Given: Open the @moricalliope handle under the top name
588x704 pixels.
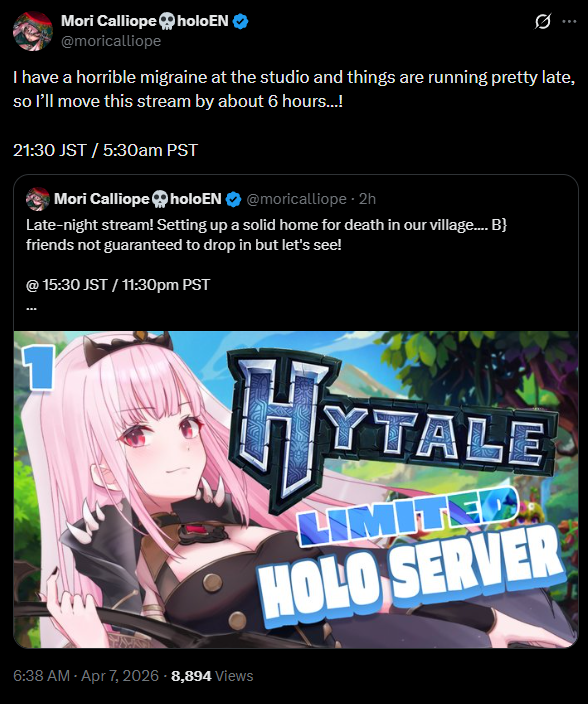Looking at the screenshot, I should pyautogui.click(x=111, y=41).
